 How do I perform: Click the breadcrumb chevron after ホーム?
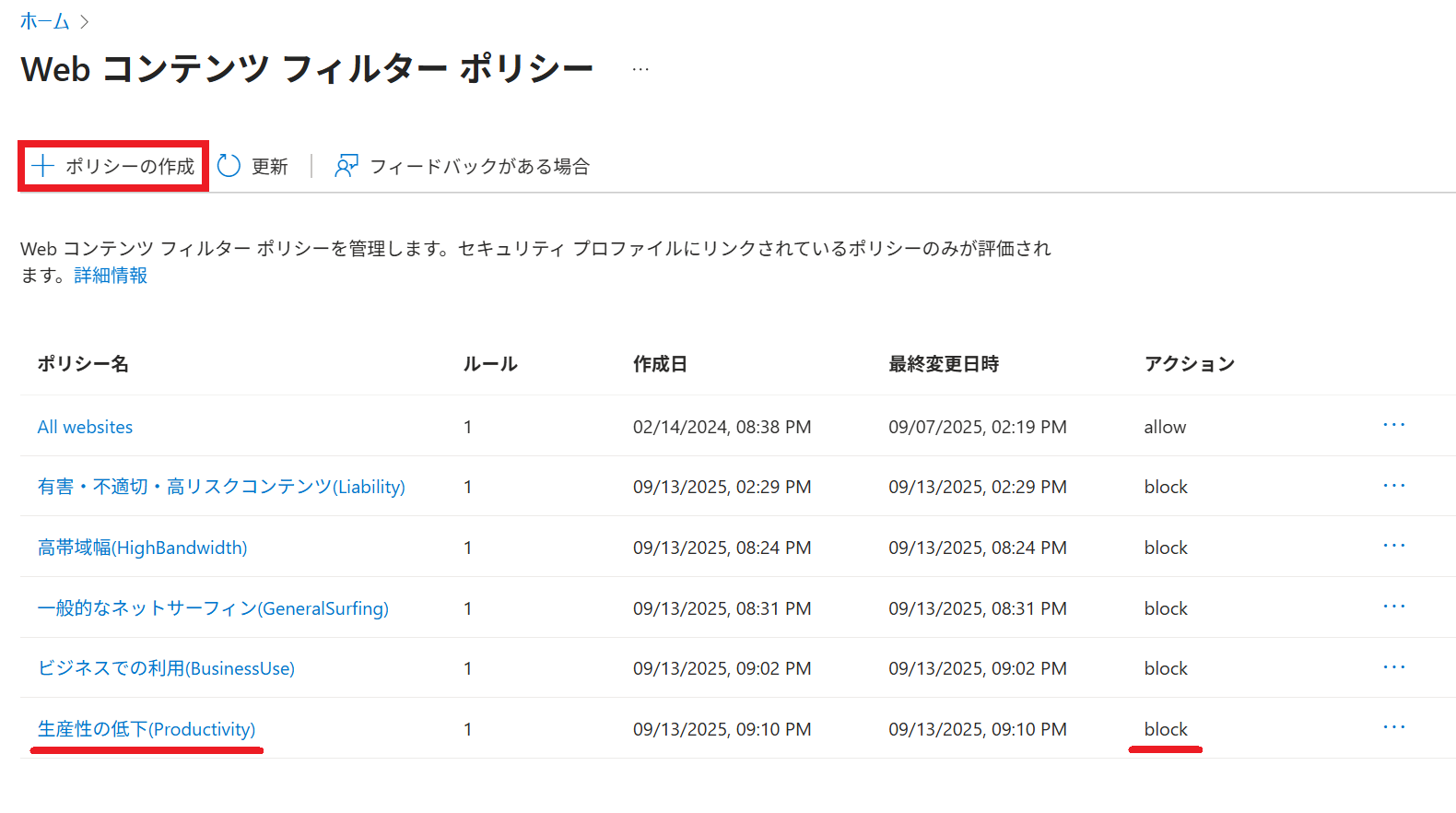[85, 21]
